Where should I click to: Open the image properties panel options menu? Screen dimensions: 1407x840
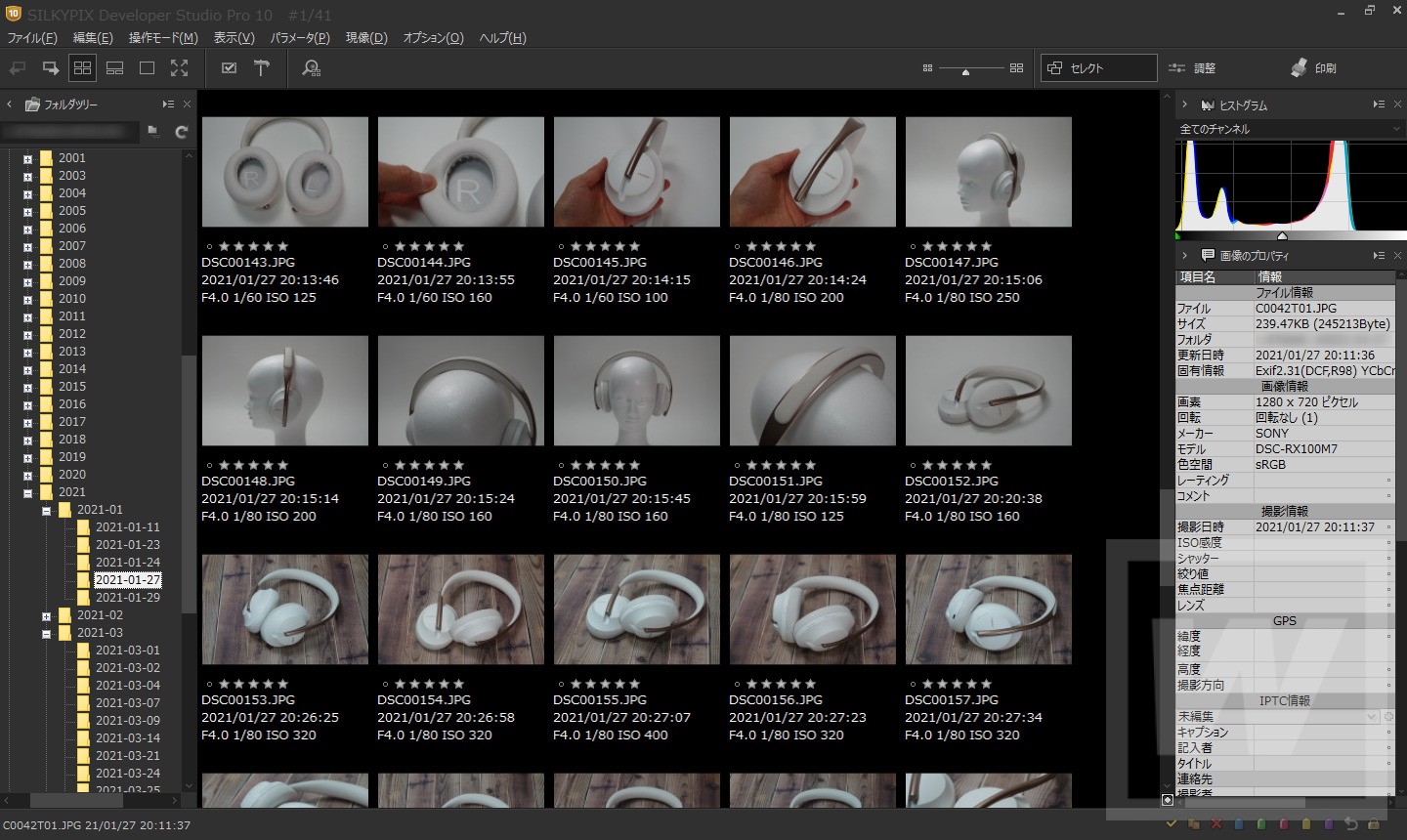(1379, 255)
